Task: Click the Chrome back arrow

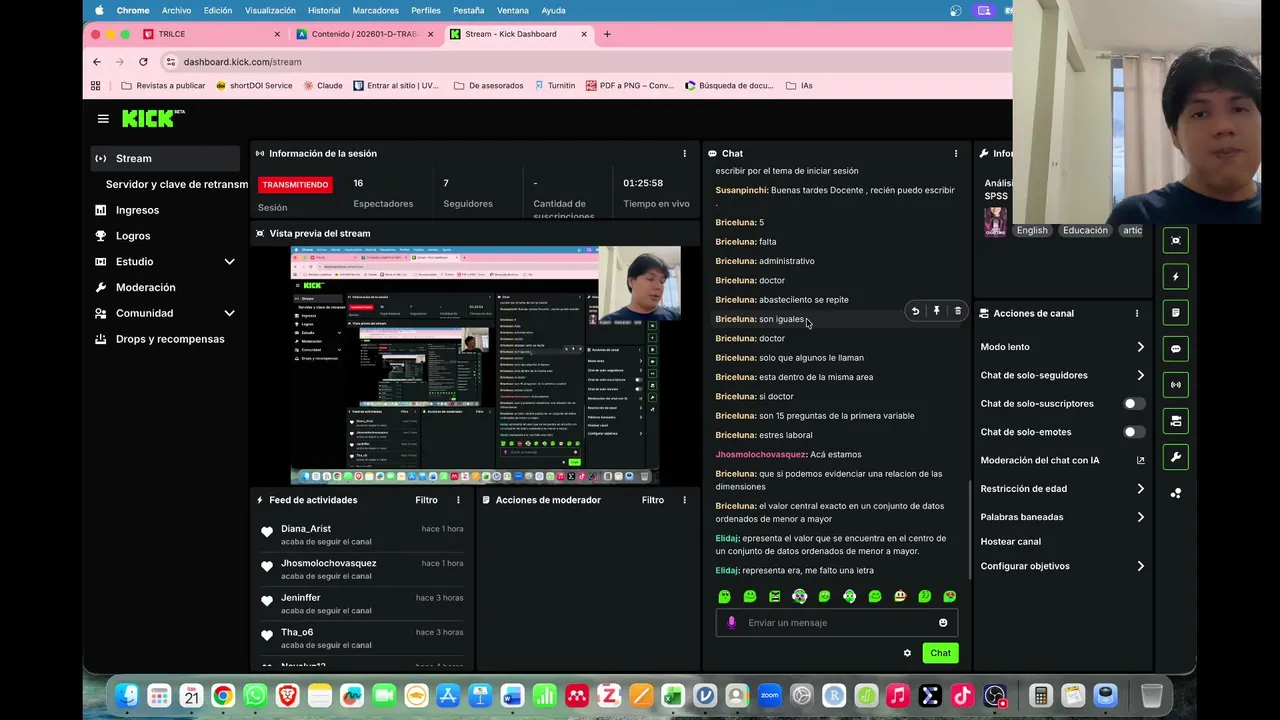Action: click(x=97, y=62)
